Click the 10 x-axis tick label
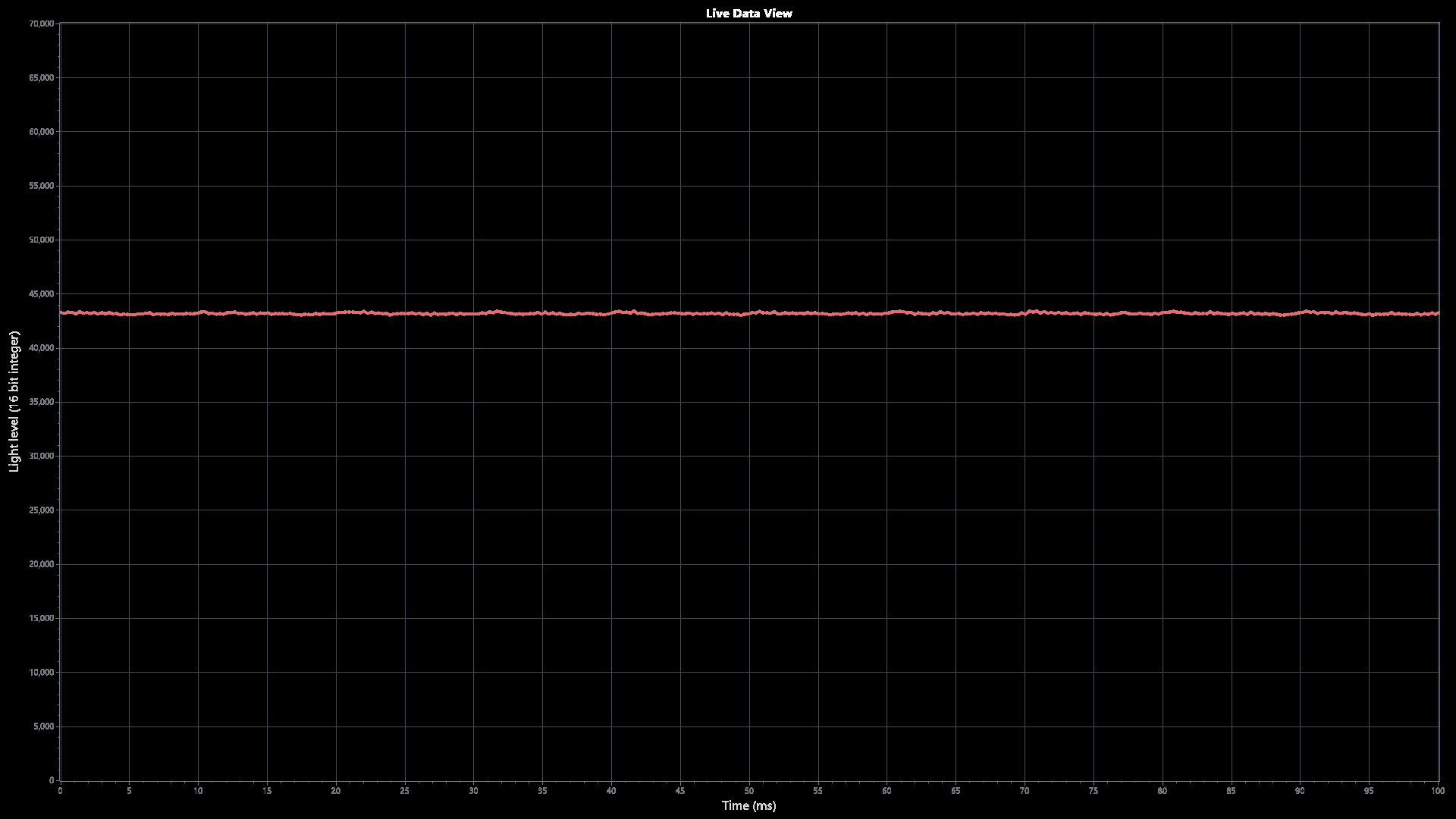Screen dimensions: 1456x819 pos(198,791)
